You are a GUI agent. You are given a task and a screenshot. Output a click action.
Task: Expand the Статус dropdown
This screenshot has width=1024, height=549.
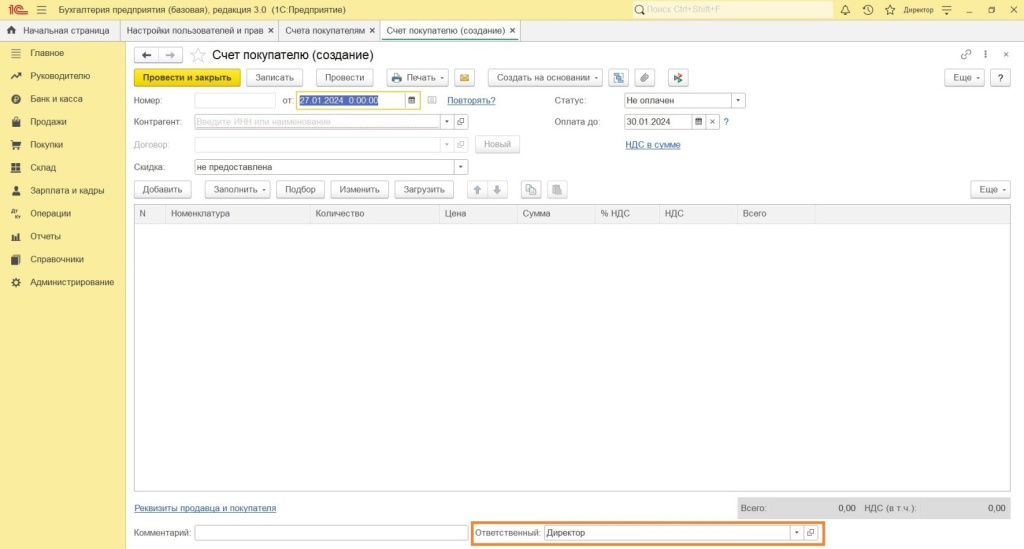738,100
